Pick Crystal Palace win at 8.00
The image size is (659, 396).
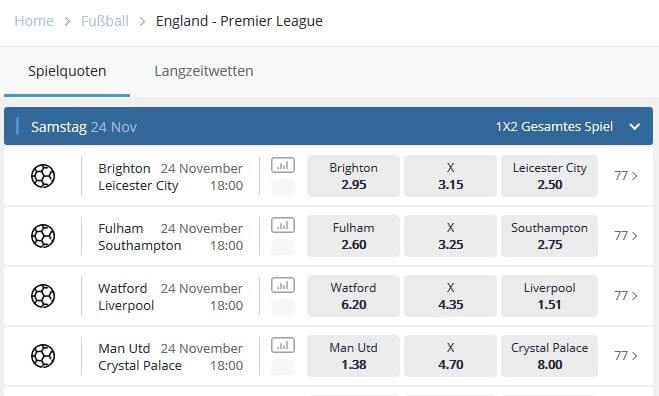coord(549,356)
